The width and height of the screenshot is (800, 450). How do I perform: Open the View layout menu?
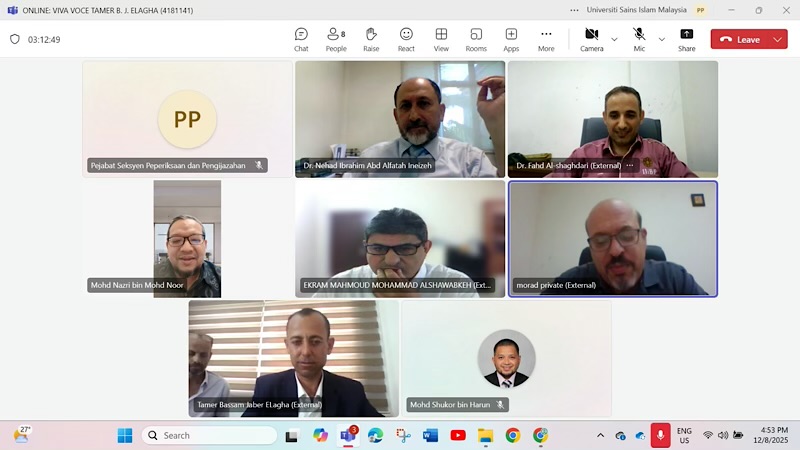(x=441, y=39)
